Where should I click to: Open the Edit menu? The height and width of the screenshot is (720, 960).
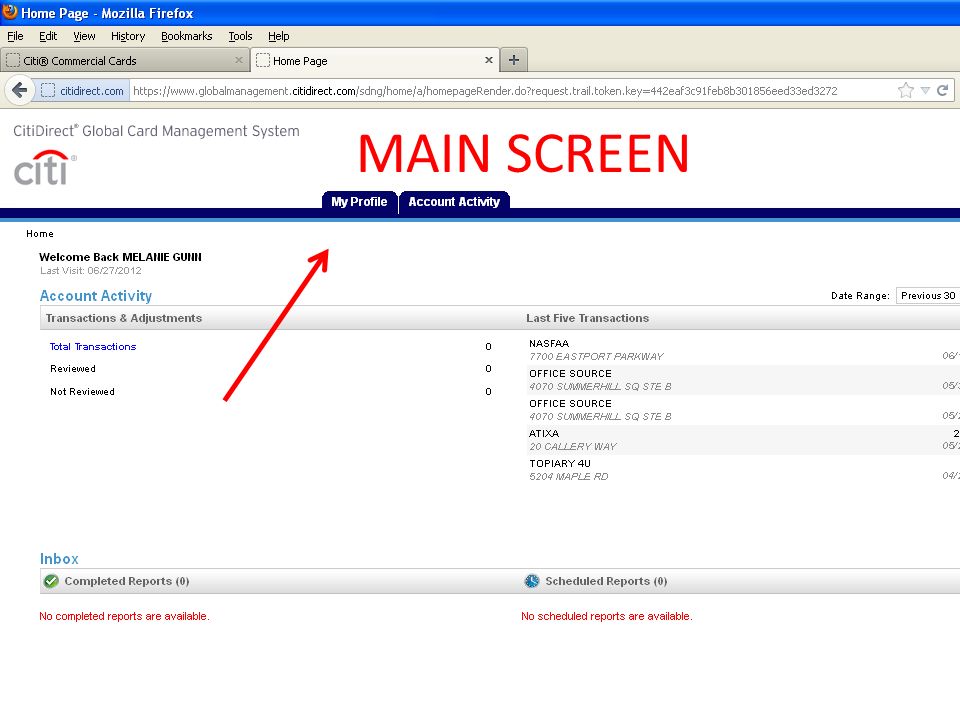[48, 36]
